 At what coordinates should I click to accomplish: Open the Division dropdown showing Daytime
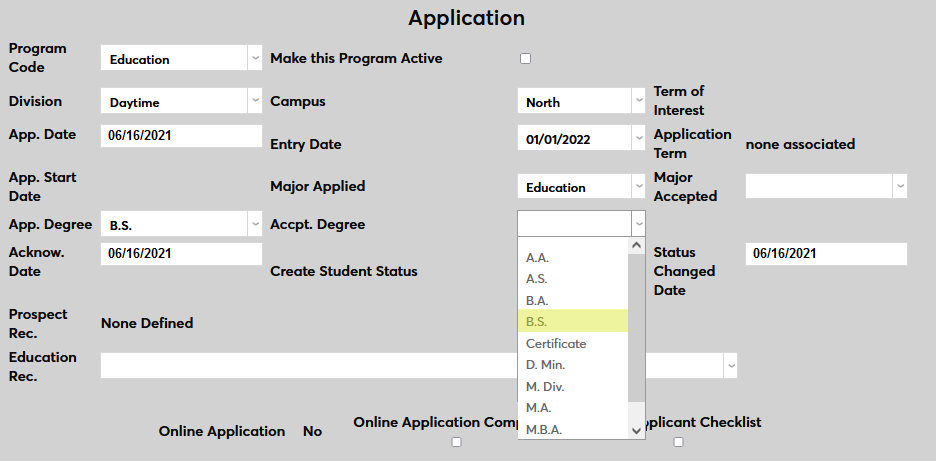[181, 101]
